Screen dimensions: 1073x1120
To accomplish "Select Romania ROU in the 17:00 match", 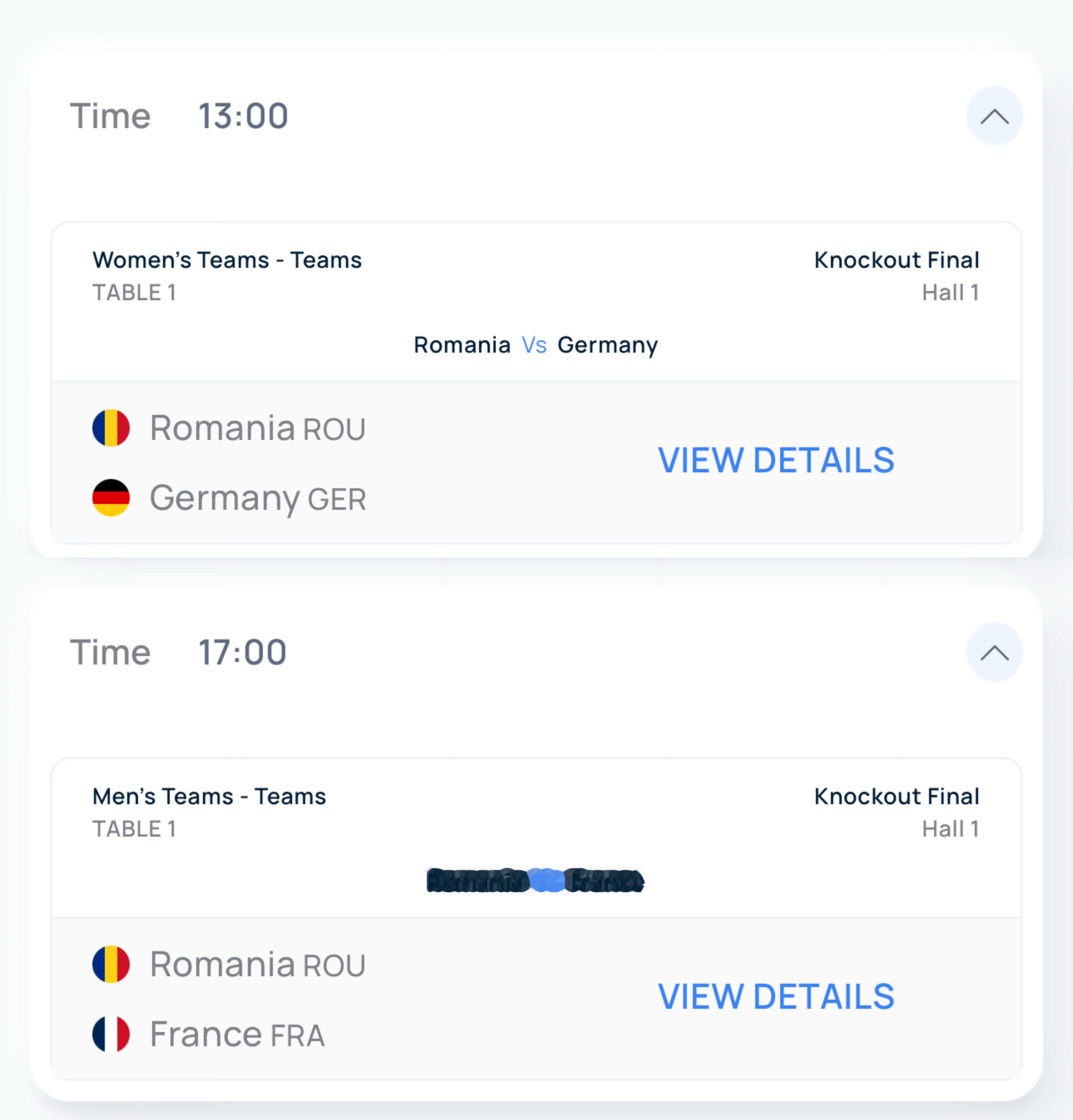I will coord(257,965).
